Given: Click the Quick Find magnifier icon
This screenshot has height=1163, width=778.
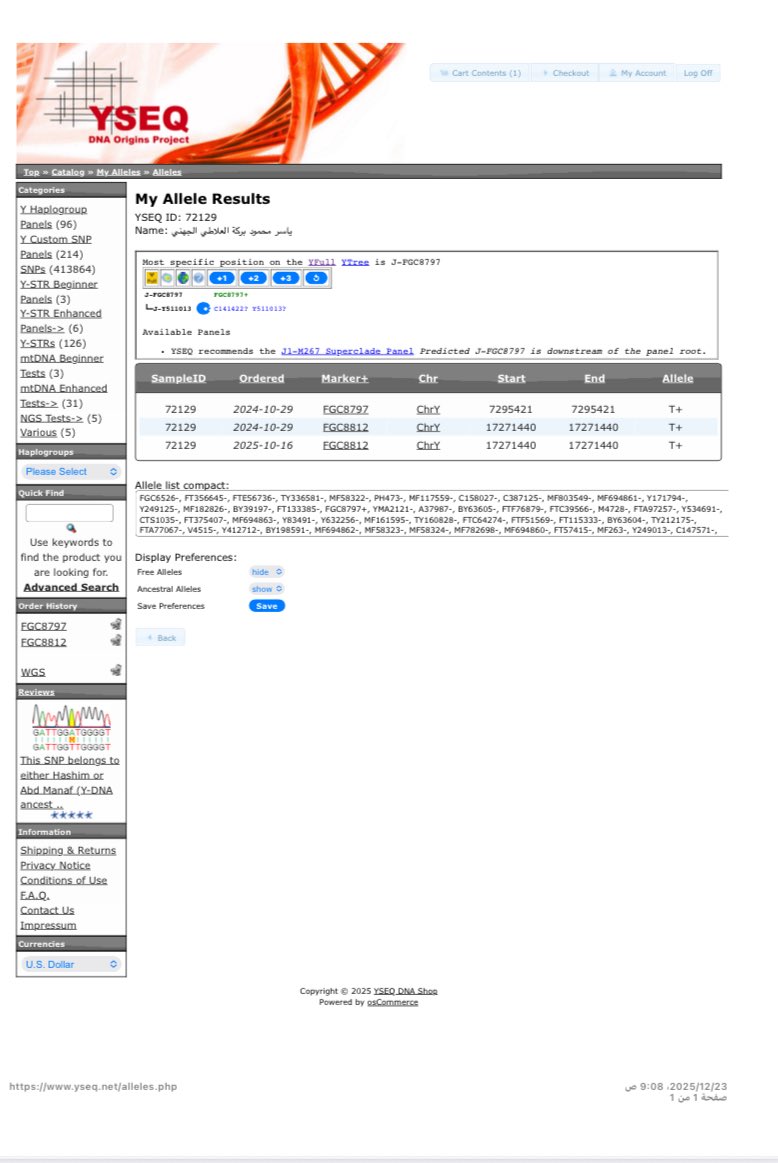Looking at the screenshot, I should coord(70,528).
